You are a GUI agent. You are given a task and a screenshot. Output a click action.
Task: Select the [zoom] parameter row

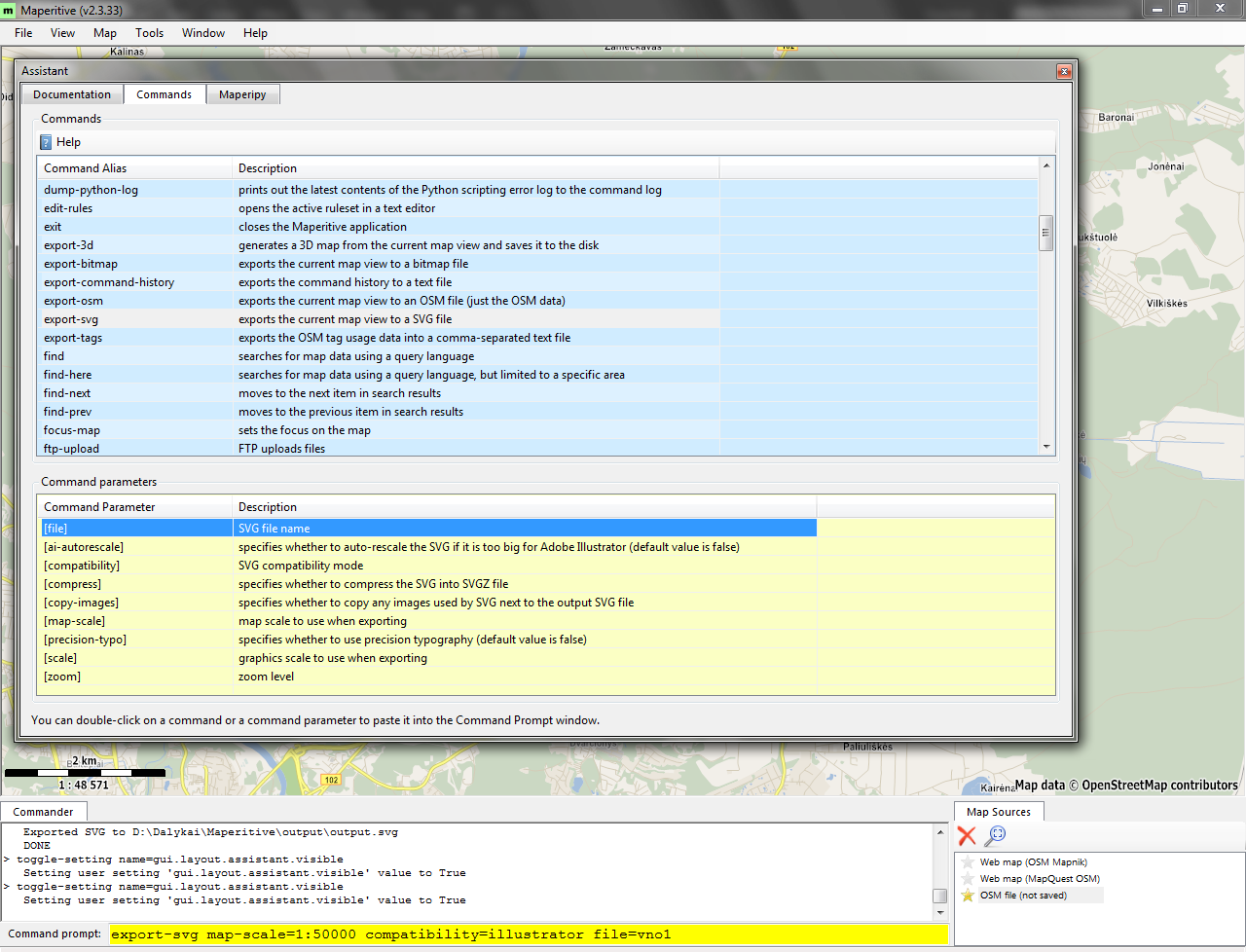click(546, 677)
